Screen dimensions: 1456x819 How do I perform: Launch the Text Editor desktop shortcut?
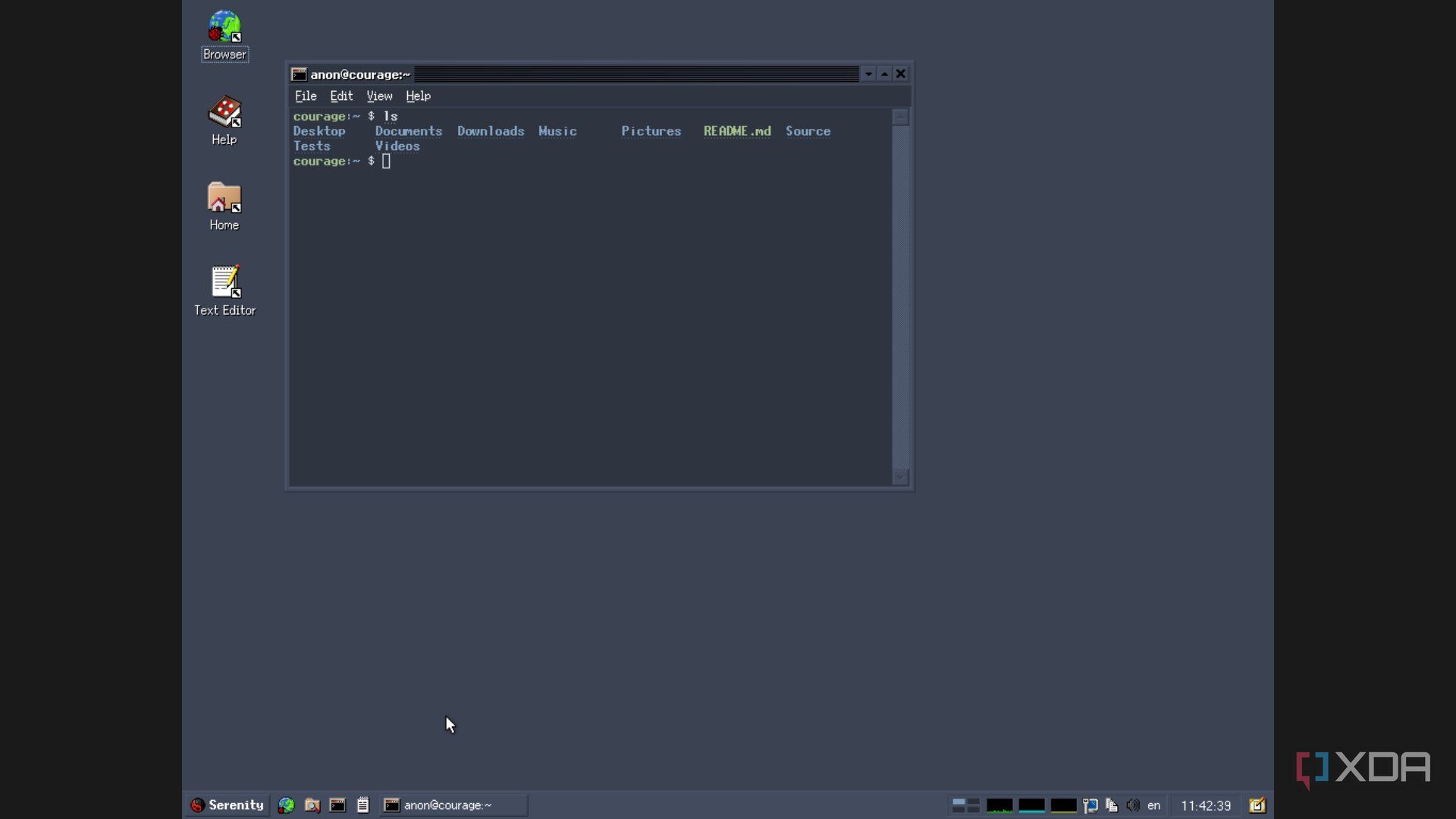[224, 291]
